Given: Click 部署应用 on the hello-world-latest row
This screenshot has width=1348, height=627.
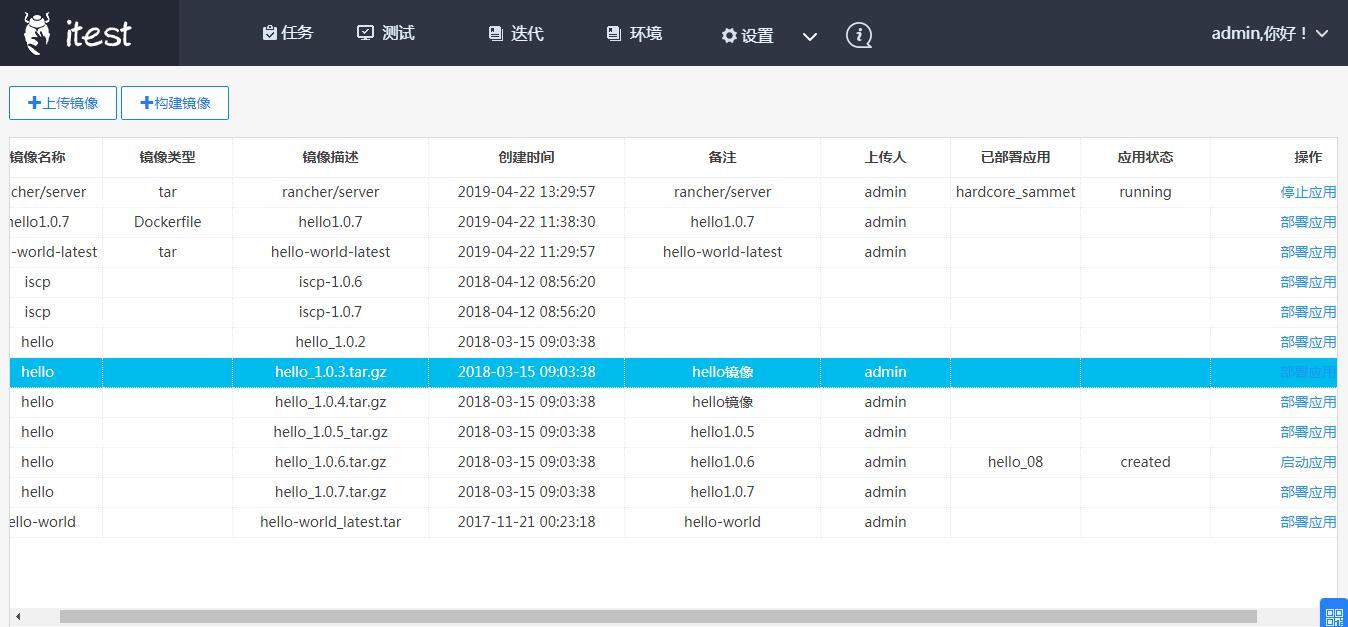Looking at the screenshot, I should [x=1308, y=251].
